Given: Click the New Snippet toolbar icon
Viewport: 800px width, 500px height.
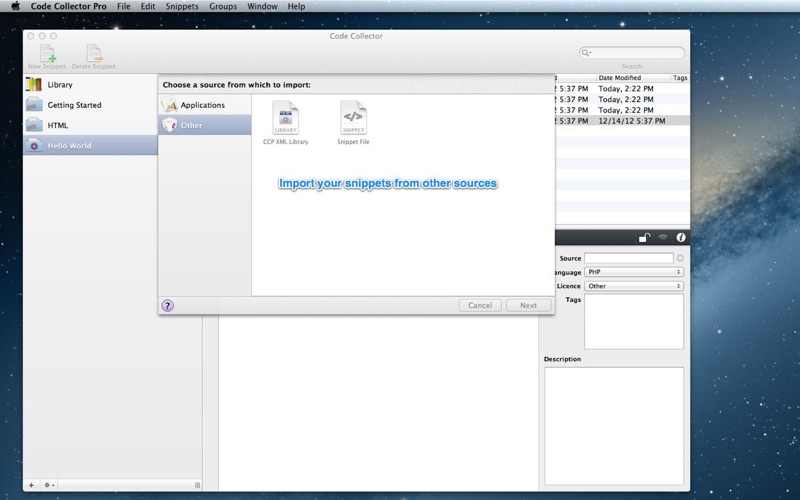Looking at the screenshot, I should pos(47,54).
